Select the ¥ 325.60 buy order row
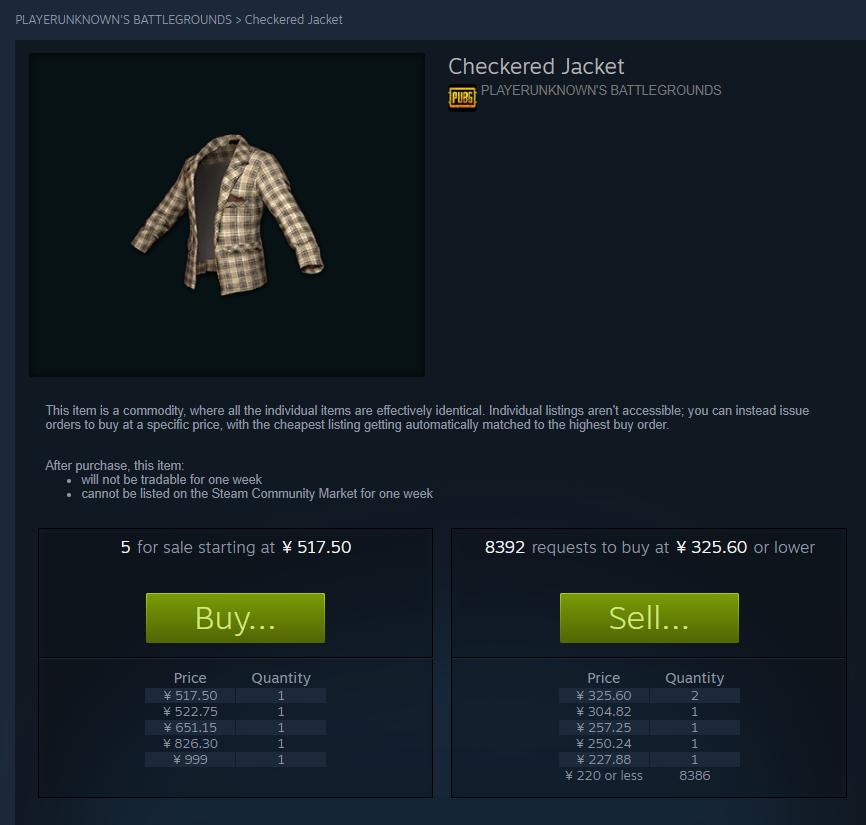The height and width of the screenshot is (825, 866). point(649,696)
